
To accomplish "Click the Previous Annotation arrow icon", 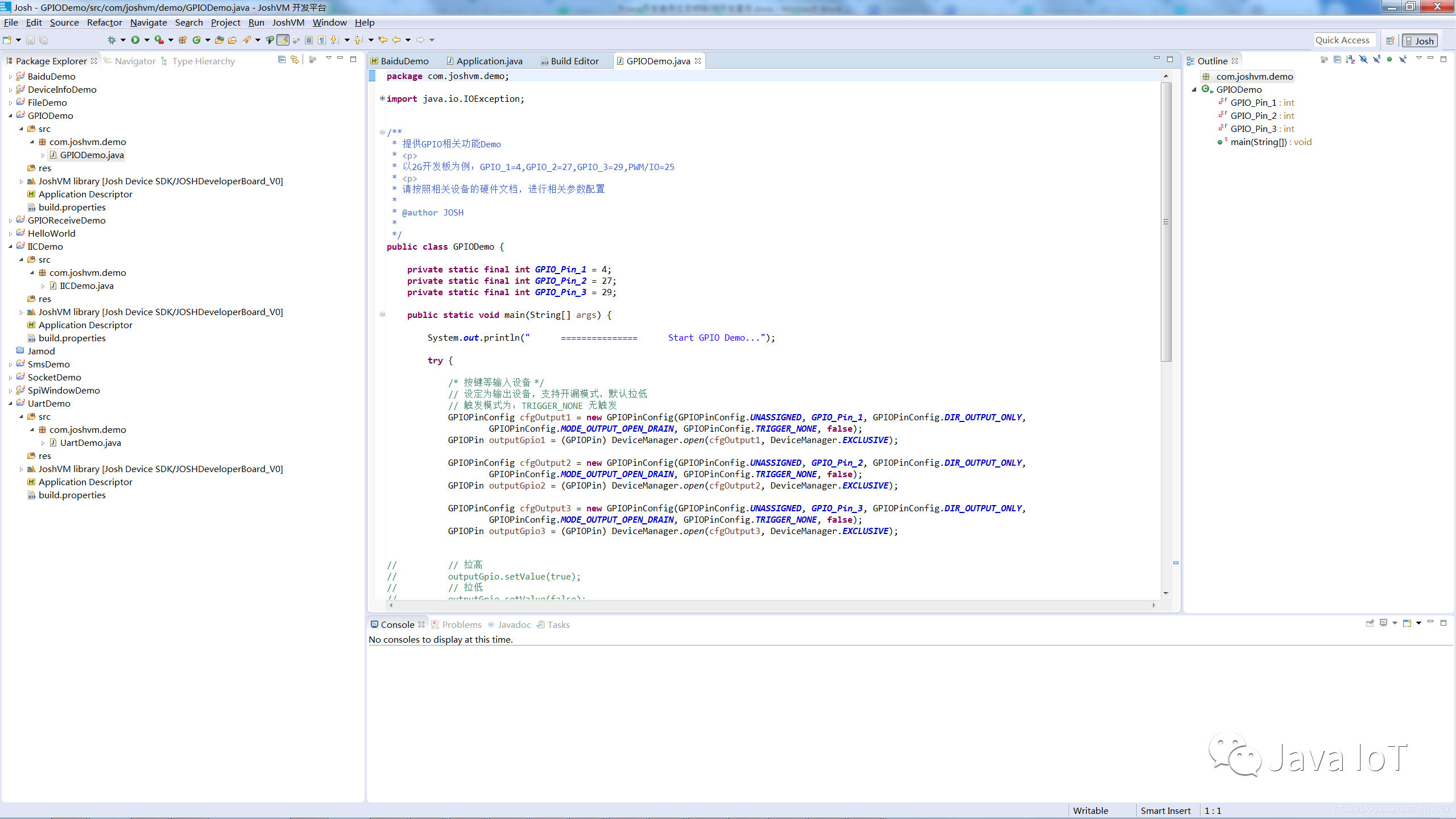I will click(359, 40).
